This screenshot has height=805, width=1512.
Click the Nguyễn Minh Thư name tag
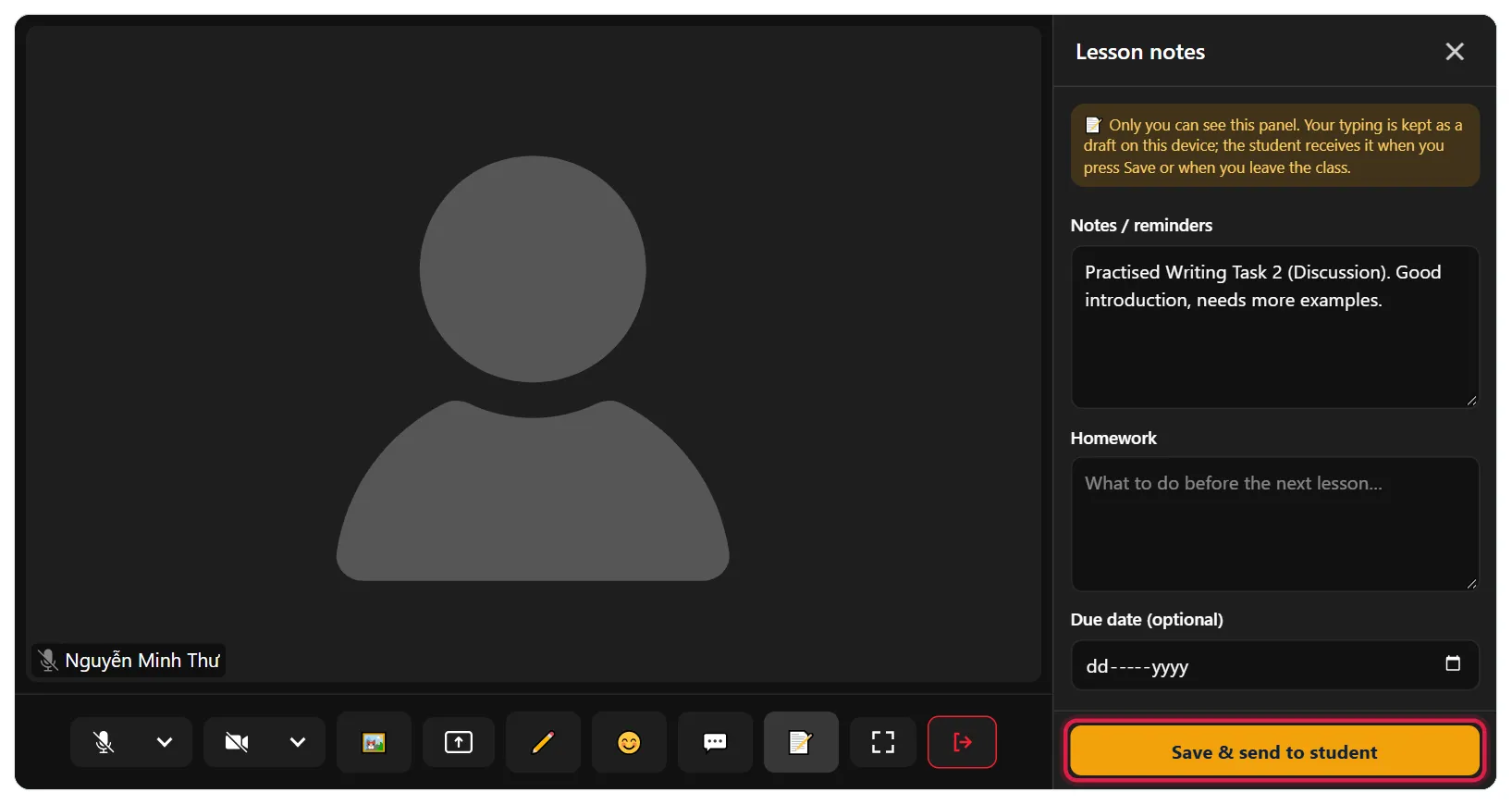coord(129,661)
